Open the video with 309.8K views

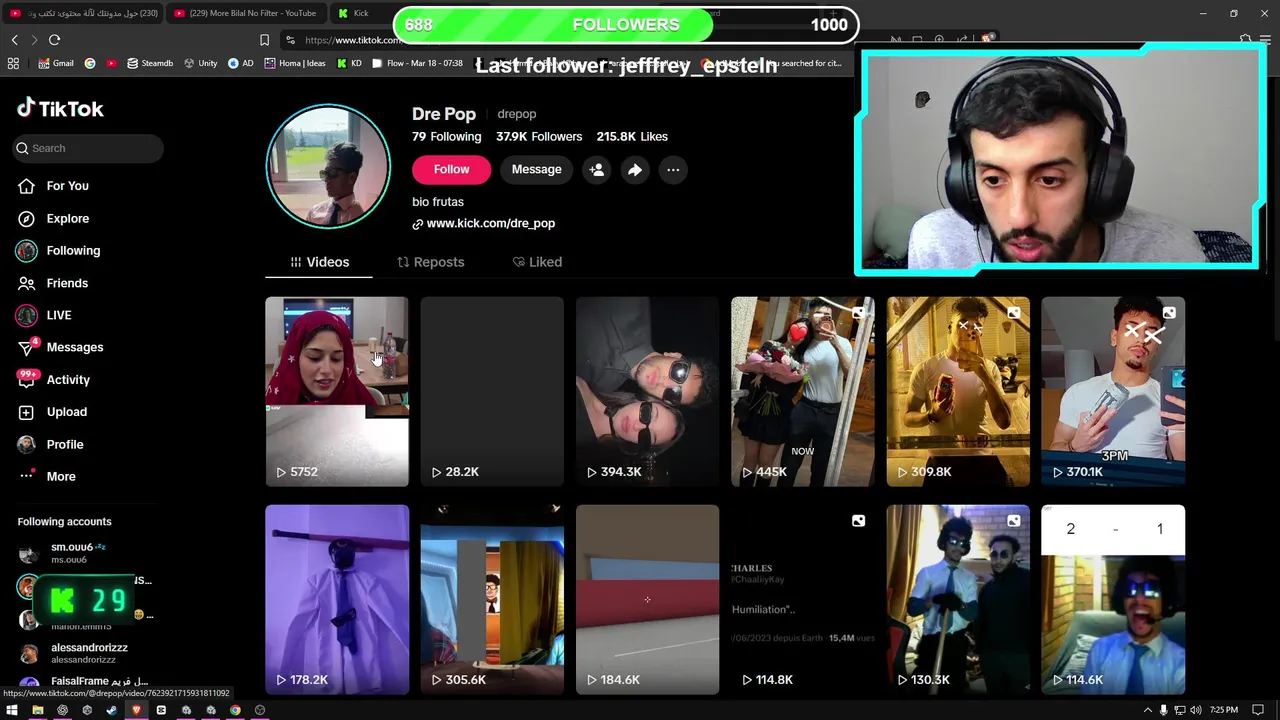point(958,391)
